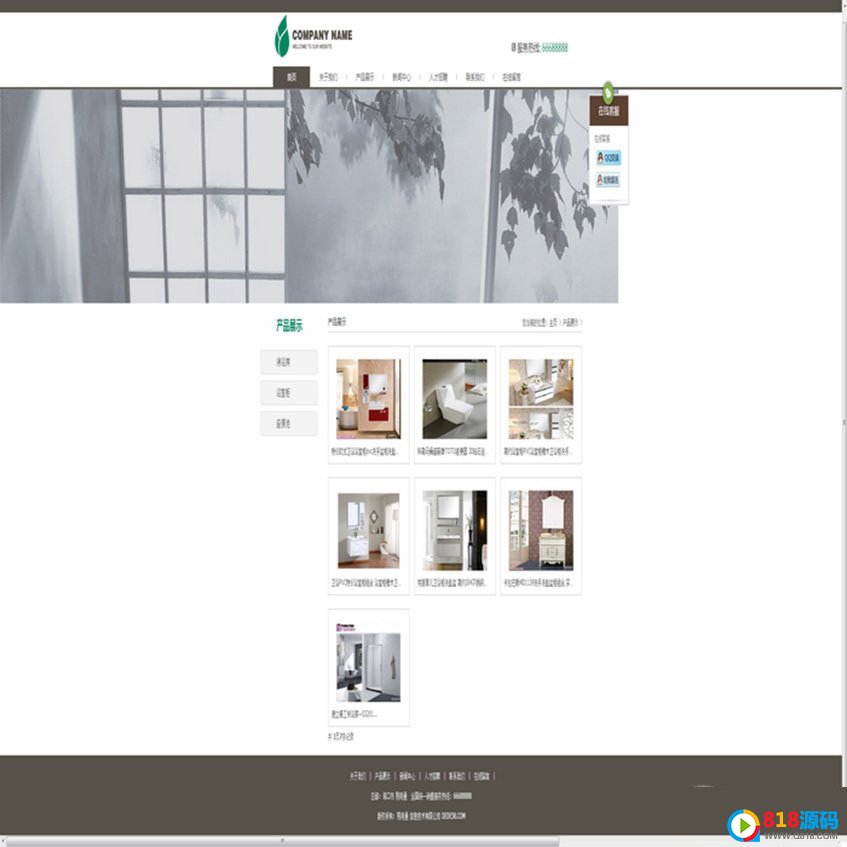The width and height of the screenshot is (847, 847).
Task: Open 新闻中心 in the header navigation
Action: 401,77
